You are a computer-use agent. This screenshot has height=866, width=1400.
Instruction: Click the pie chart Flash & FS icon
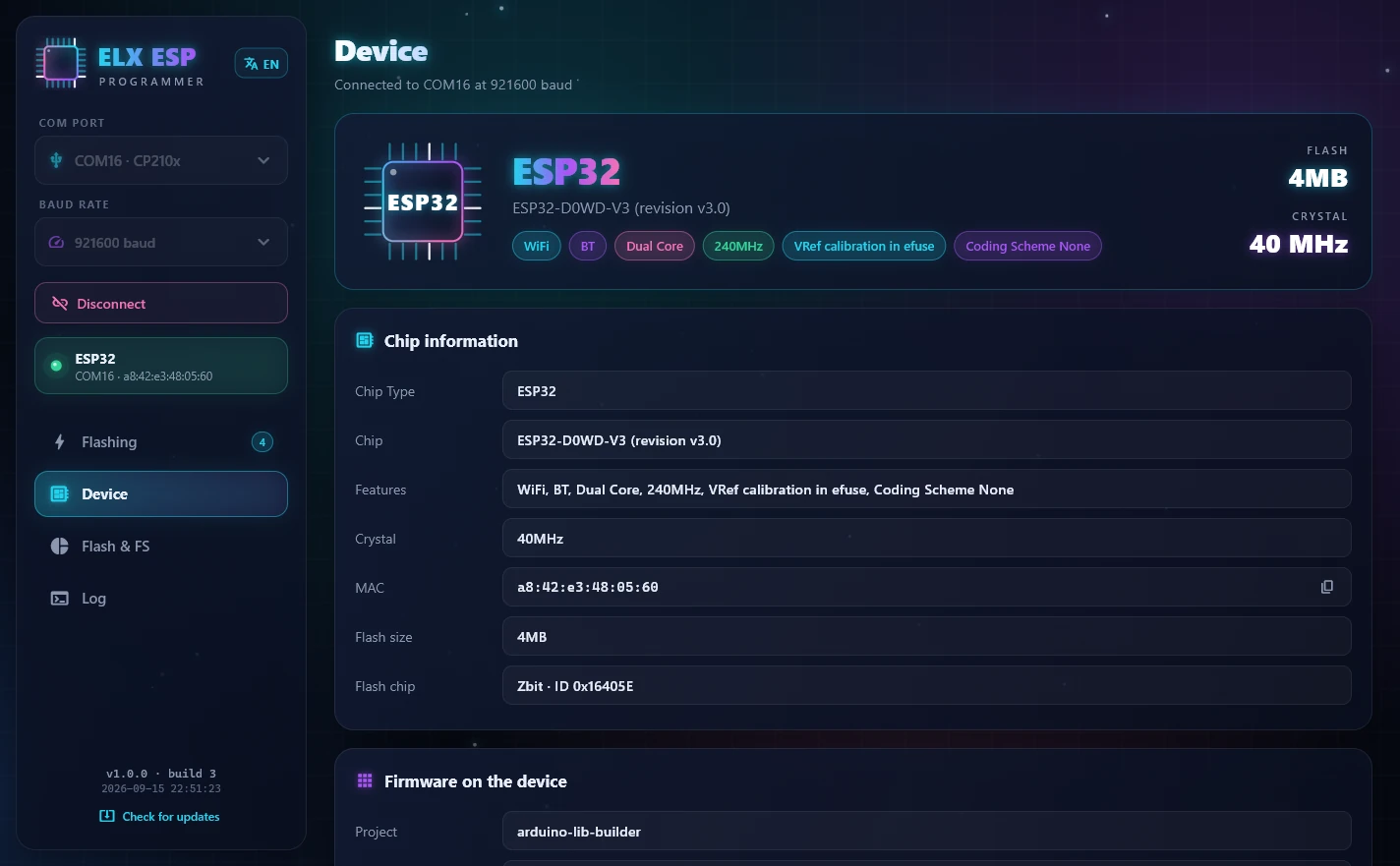click(x=60, y=547)
